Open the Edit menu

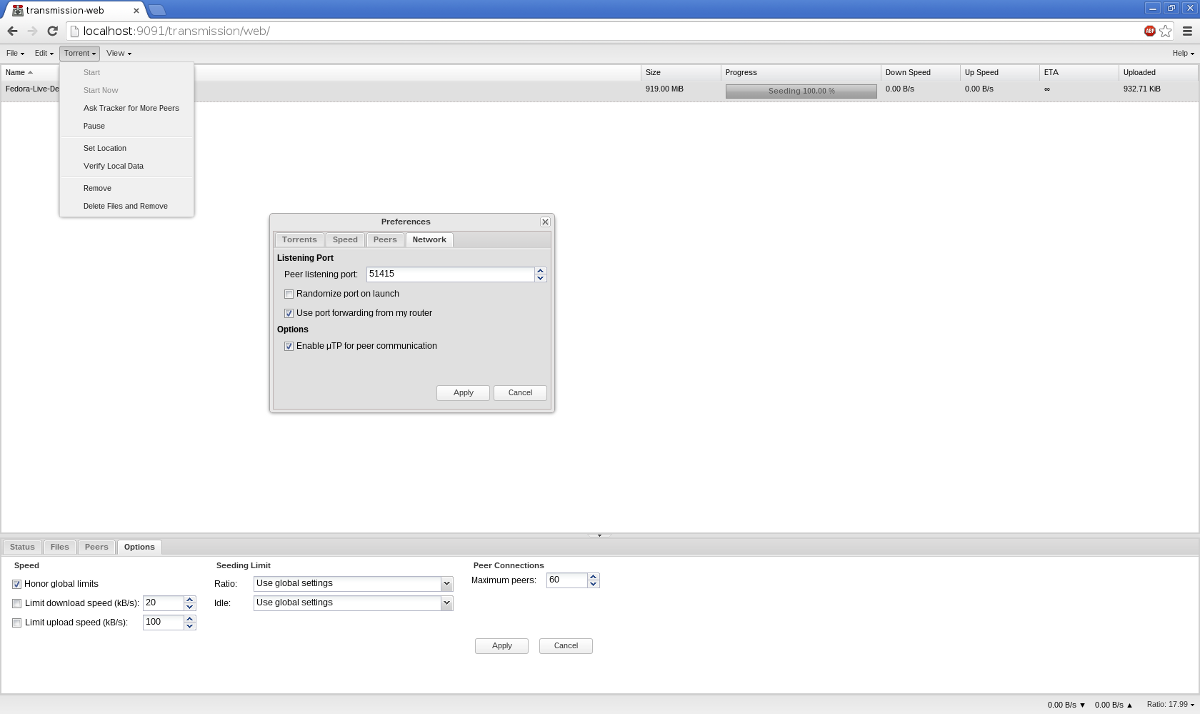click(43, 53)
